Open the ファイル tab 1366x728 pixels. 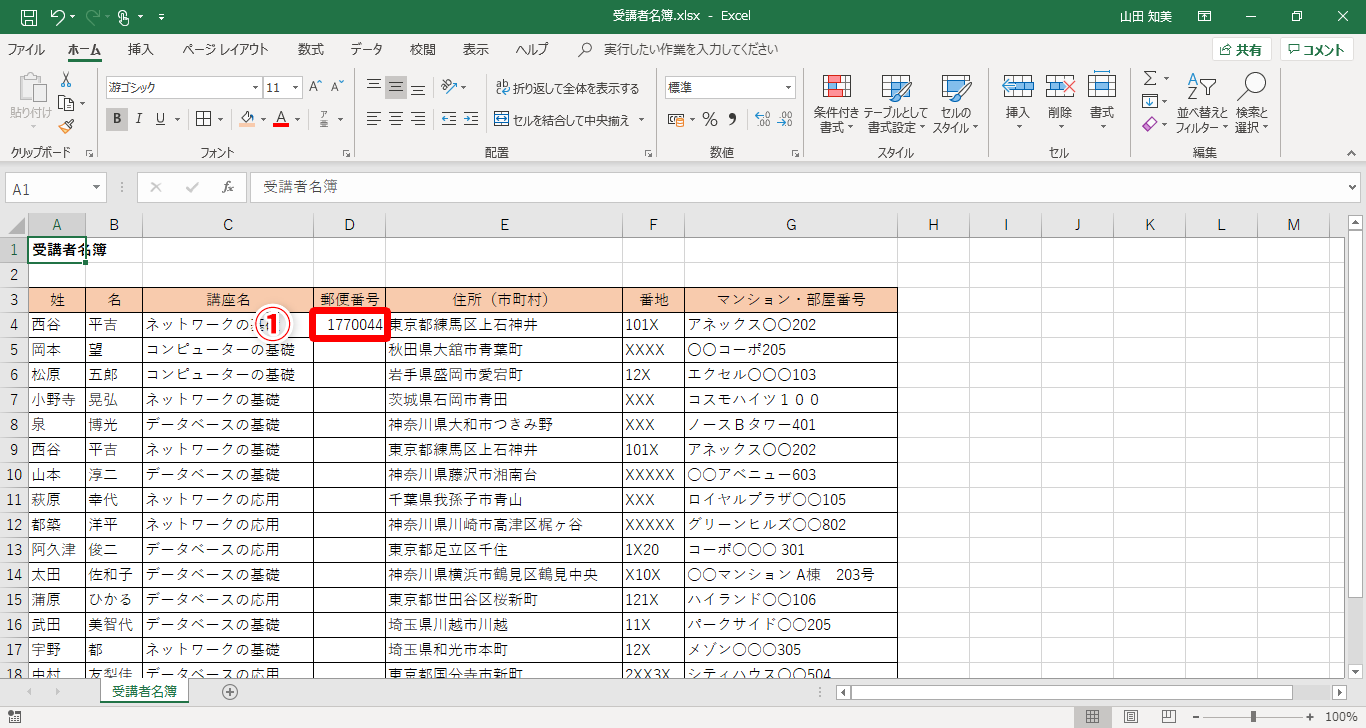click(x=26, y=49)
